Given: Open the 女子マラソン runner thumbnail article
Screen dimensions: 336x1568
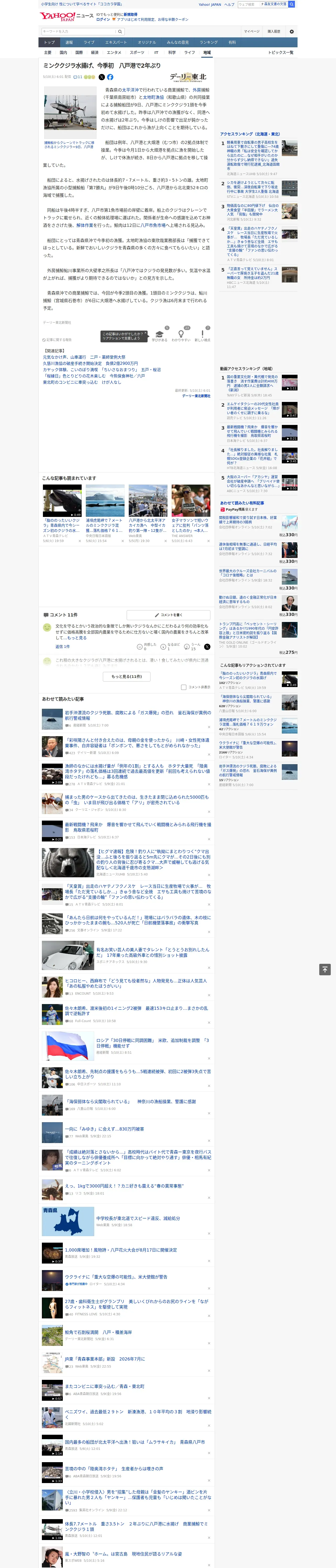Looking at the screenshot, I should tap(191, 500).
